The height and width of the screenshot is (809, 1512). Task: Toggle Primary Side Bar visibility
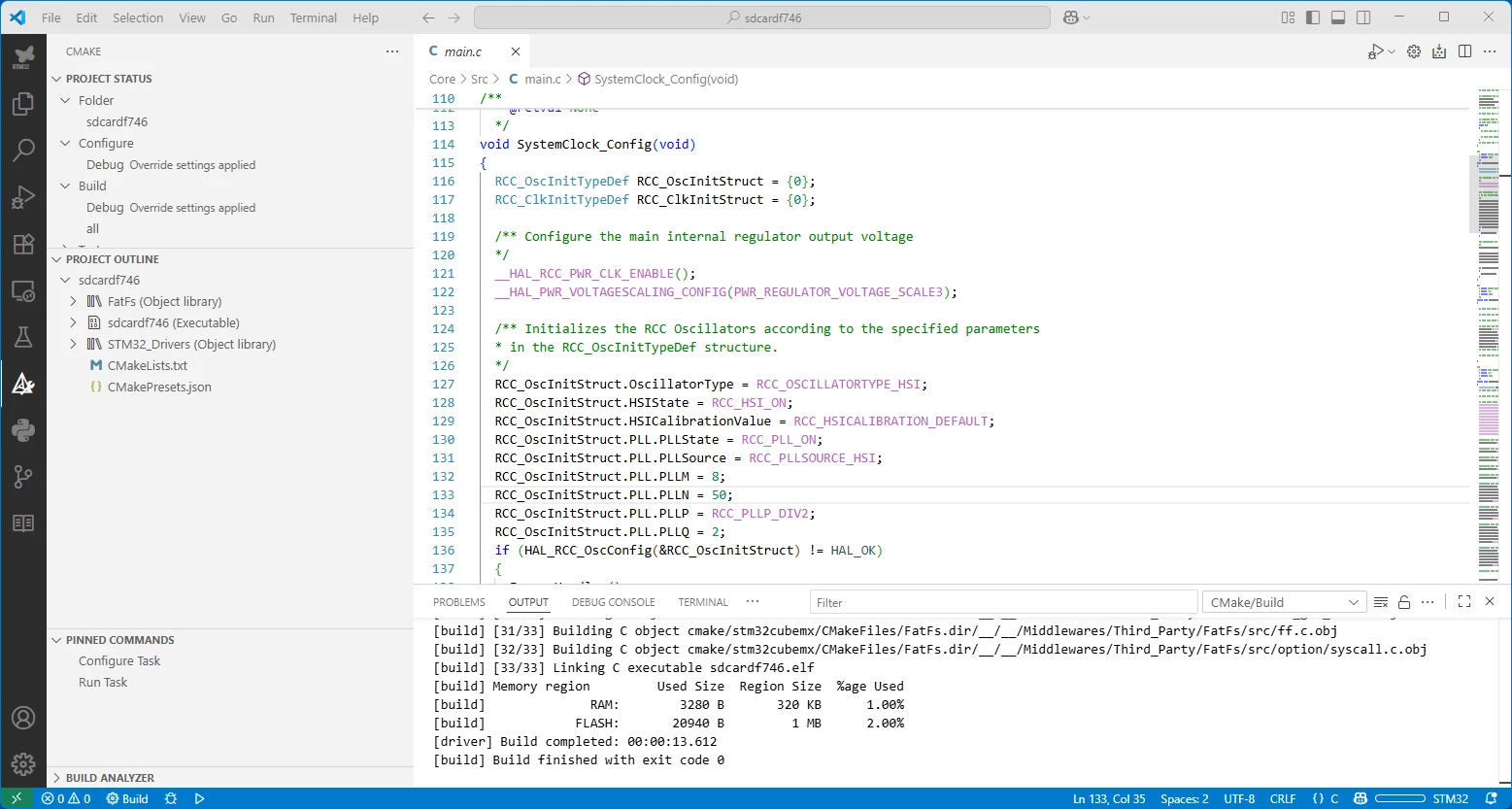[x=1313, y=17]
